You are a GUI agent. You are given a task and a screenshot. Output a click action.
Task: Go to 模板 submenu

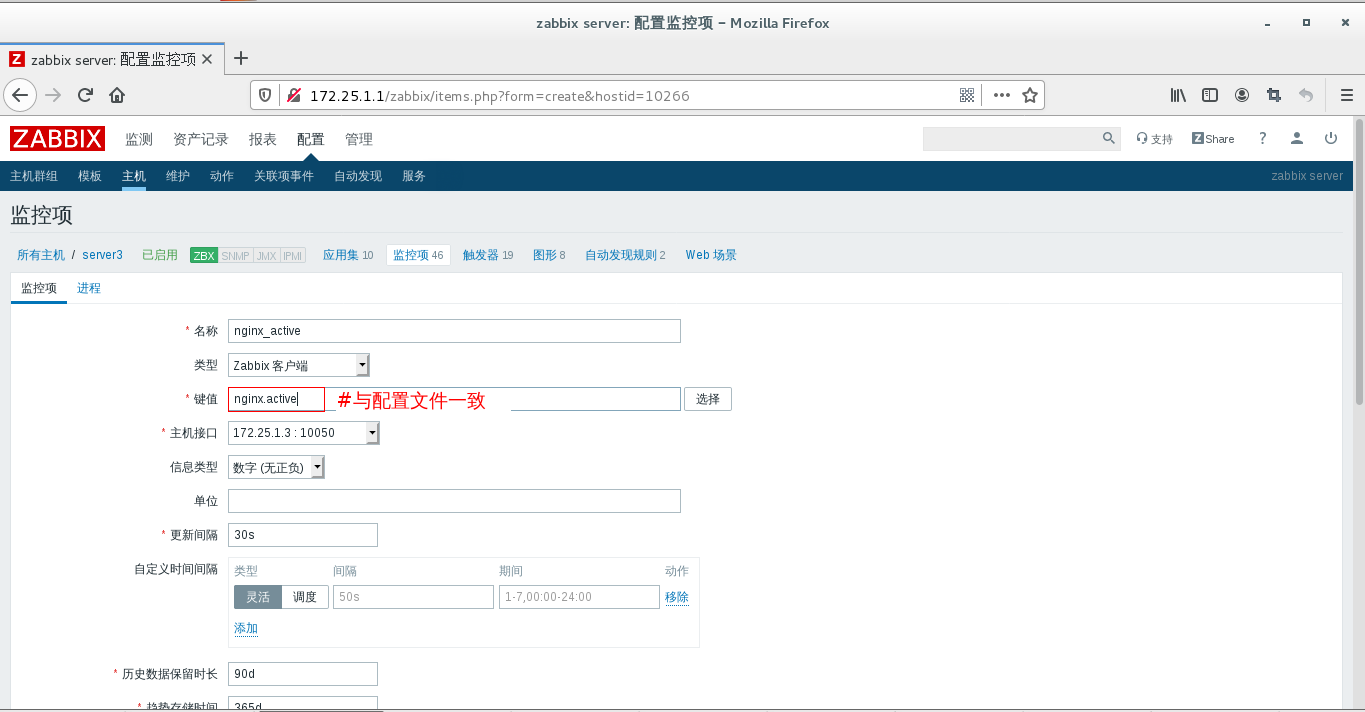point(90,176)
